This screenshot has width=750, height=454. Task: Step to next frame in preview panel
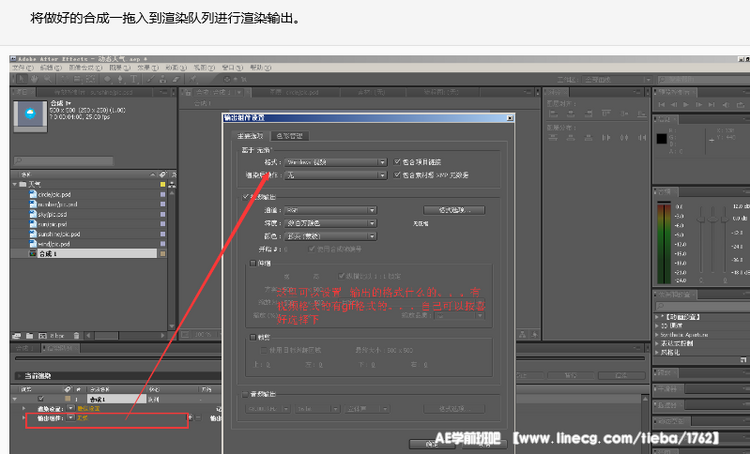point(699,104)
